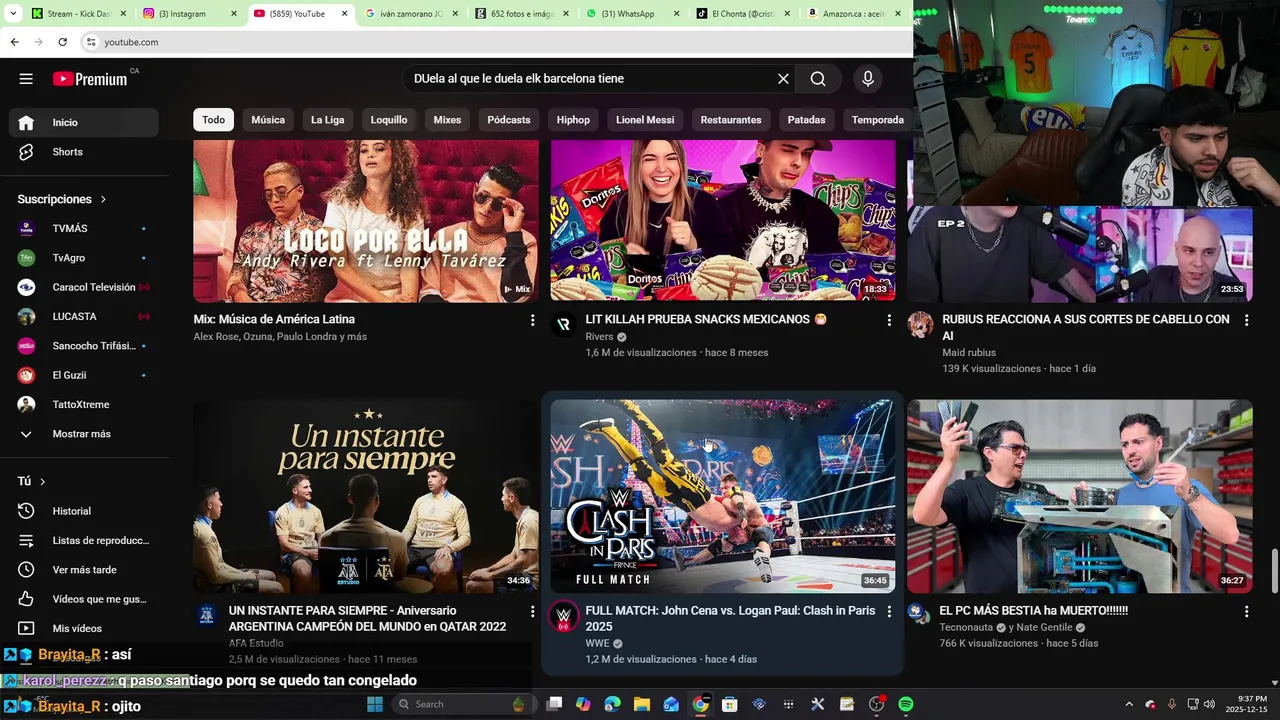Open more options for the RUBIUS REACCIONA video
The width and height of the screenshot is (1280, 720).
click(1246, 320)
